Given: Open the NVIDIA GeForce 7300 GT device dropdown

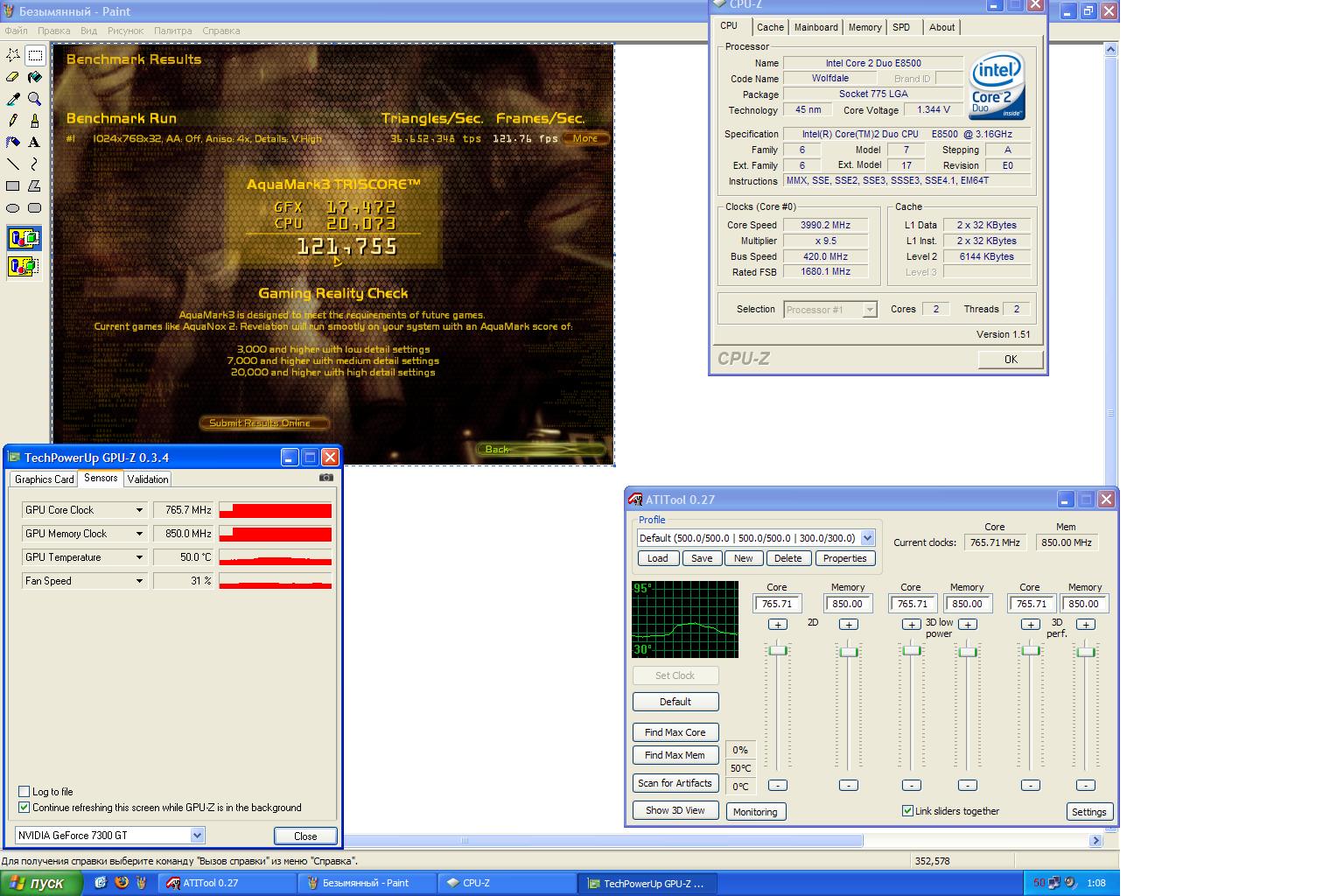Looking at the screenshot, I should (197, 836).
